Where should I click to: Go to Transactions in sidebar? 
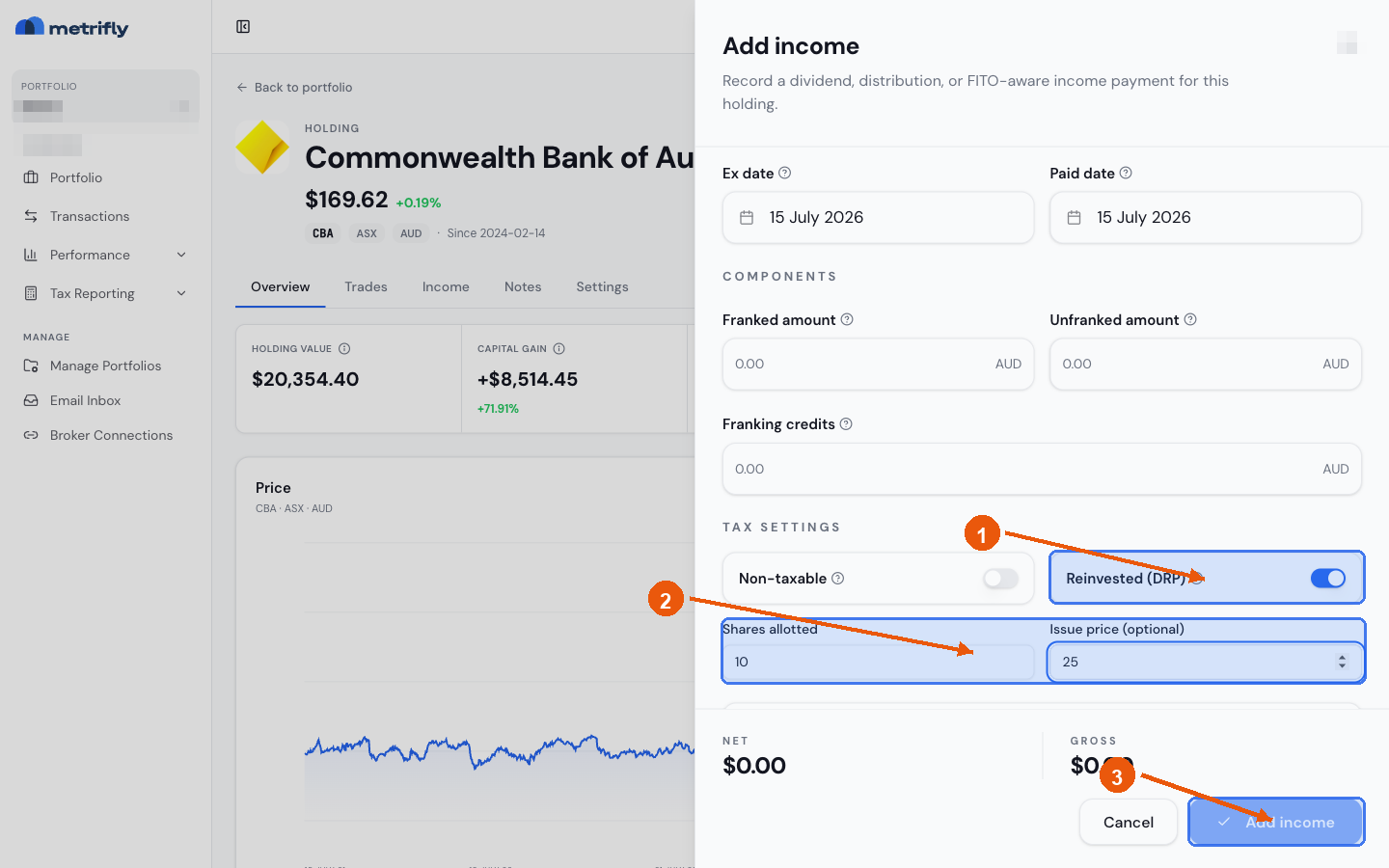click(106, 216)
